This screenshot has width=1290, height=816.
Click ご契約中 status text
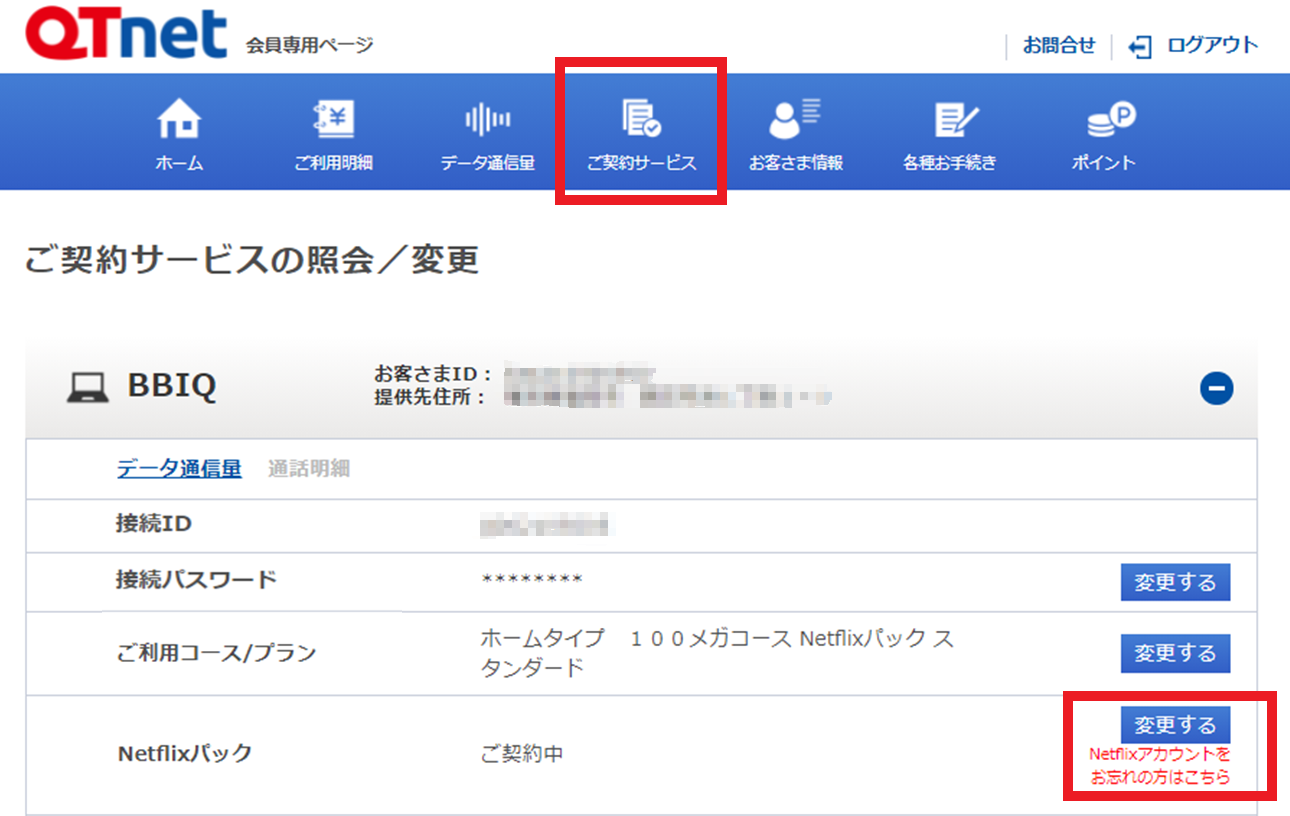tap(522, 754)
